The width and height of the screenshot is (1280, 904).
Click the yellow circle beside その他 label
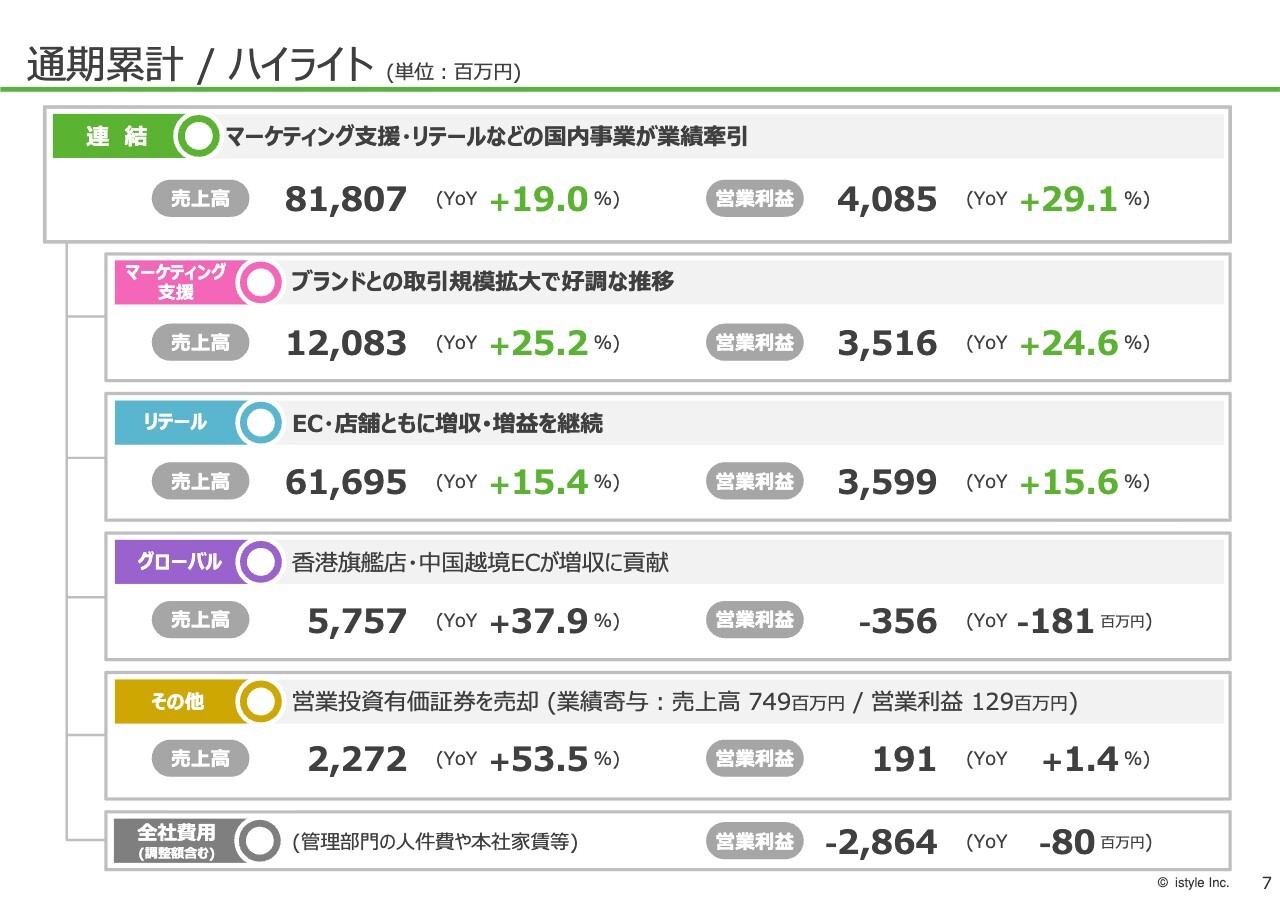[261, 702]
